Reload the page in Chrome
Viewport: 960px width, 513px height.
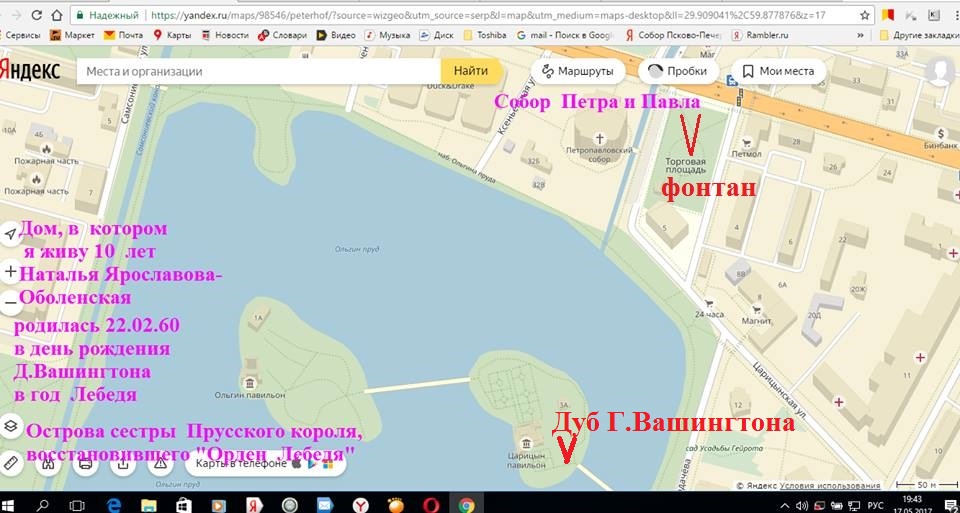point(37,15)
